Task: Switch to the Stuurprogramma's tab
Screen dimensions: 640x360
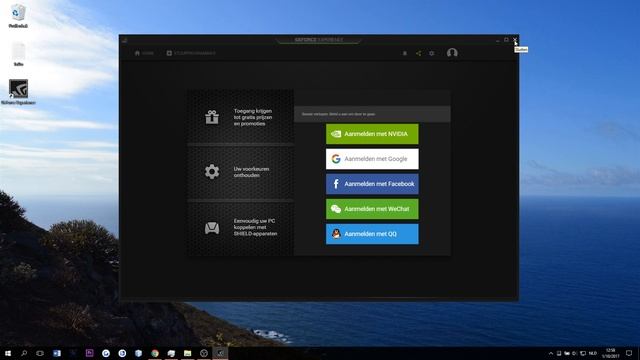Action: [191, 53]
